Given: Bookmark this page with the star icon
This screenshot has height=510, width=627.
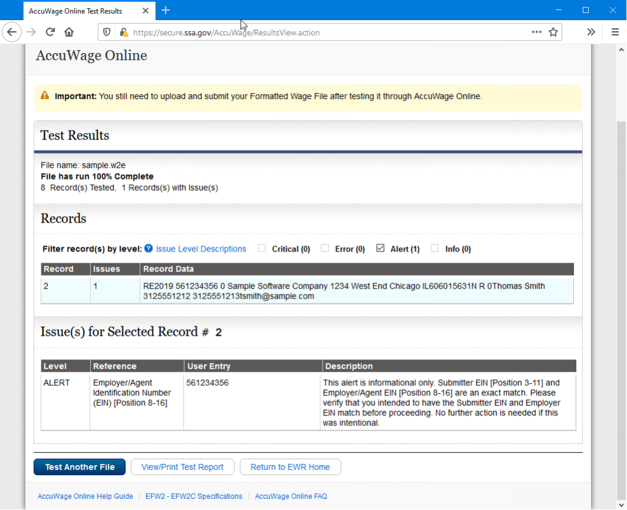Looking at the screenshot, I should coord(553,32).
